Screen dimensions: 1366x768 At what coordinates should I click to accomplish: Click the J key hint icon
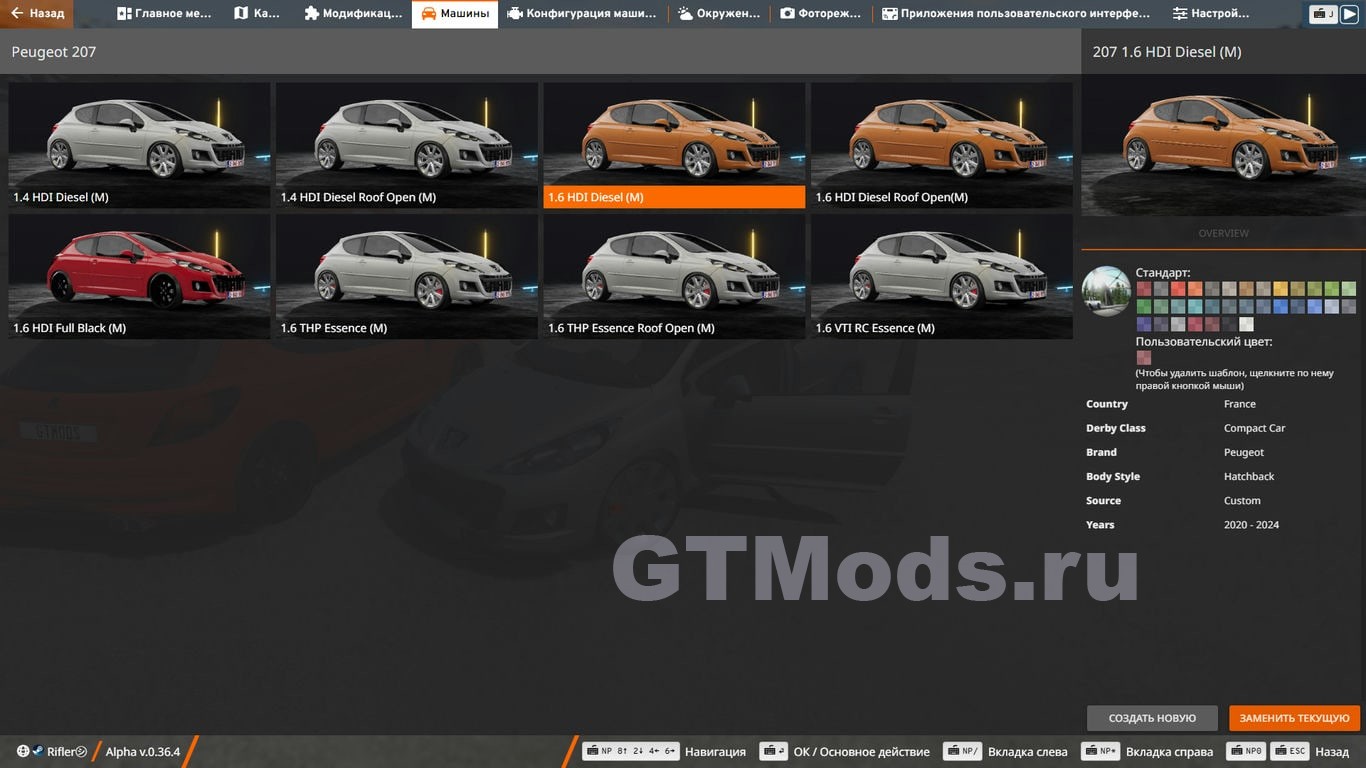click(1323, 14)
